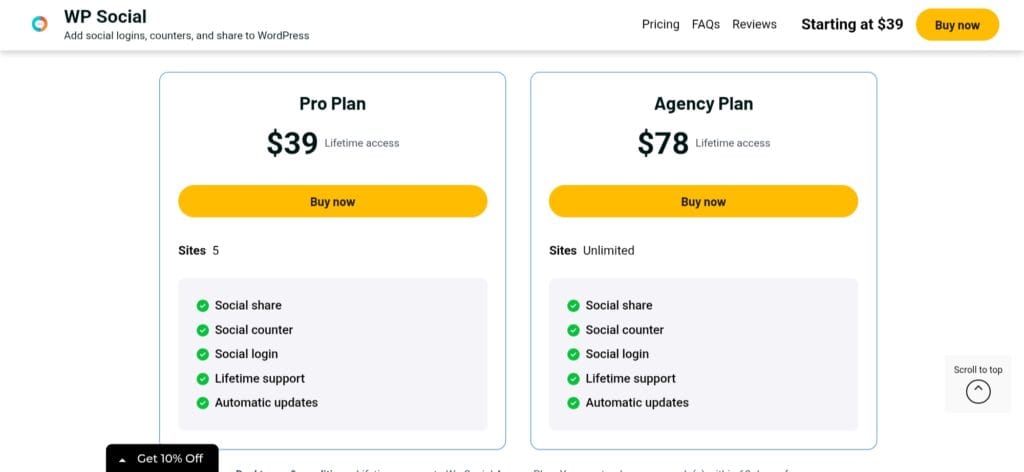The height and width of the screenshot is (472, 1024).
Task: Click the Pro Plan $39 price
Action: (x=292, y=144)
